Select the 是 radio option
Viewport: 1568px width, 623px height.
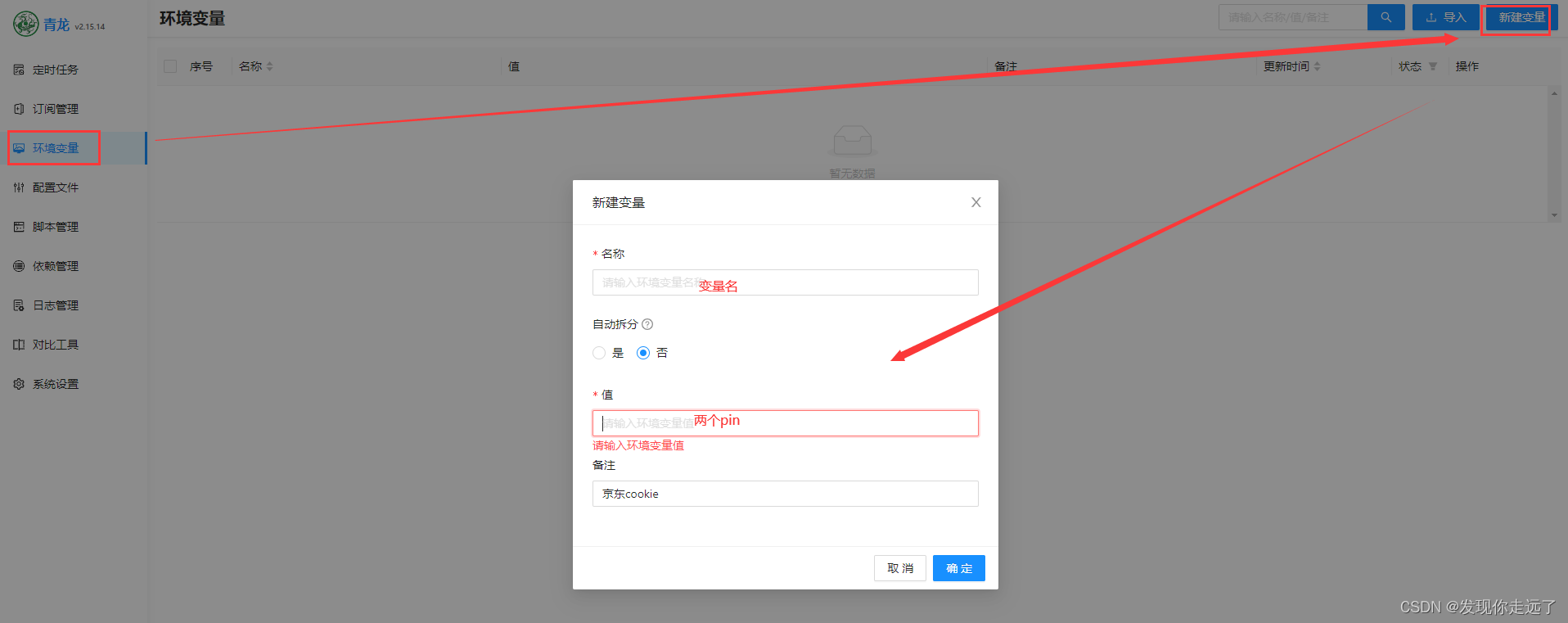(x=599, y=353)
